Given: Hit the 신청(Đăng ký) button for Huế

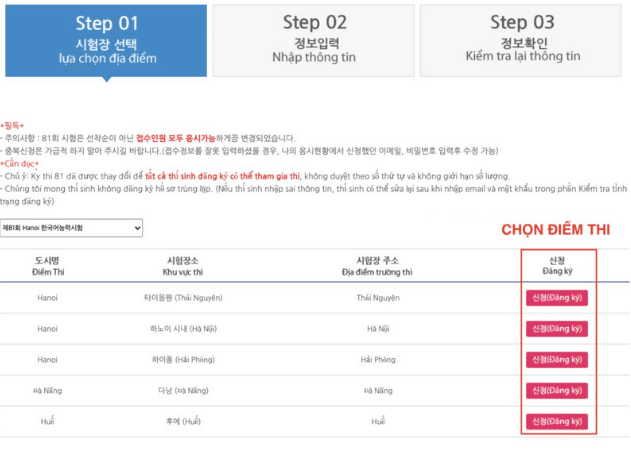Looking at the screenshot, I should point(557,422).
